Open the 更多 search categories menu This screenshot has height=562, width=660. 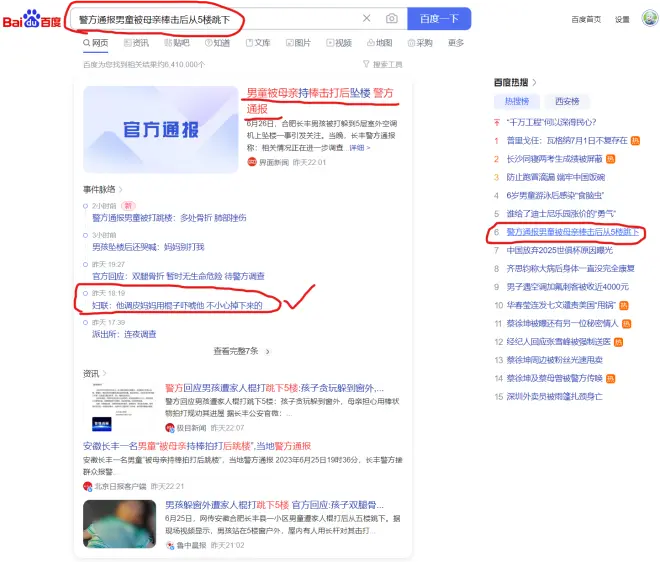point(456,43)
